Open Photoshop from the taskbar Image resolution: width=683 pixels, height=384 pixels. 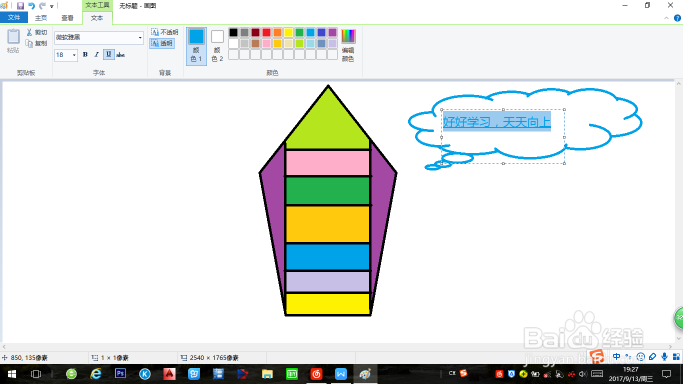(120, 374)
